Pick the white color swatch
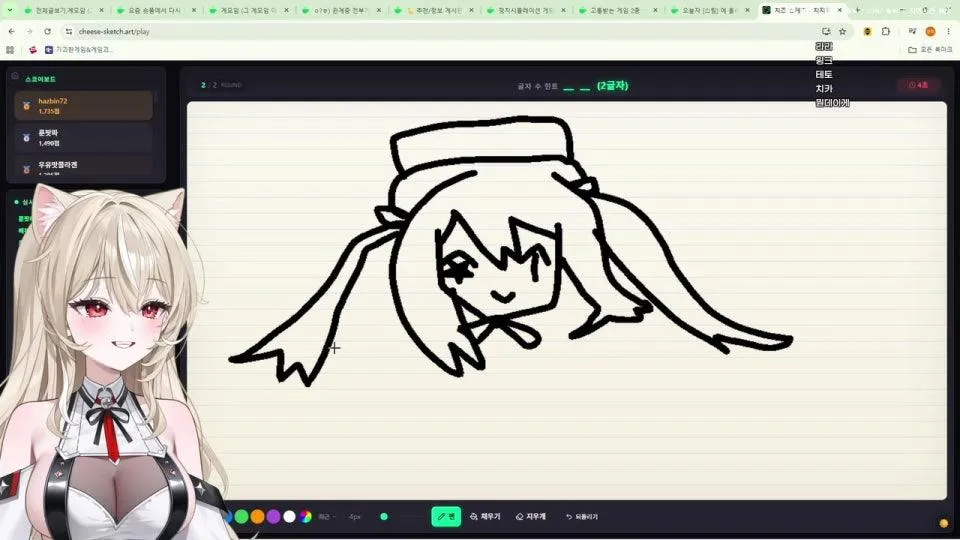 click(x=290, y=517)
